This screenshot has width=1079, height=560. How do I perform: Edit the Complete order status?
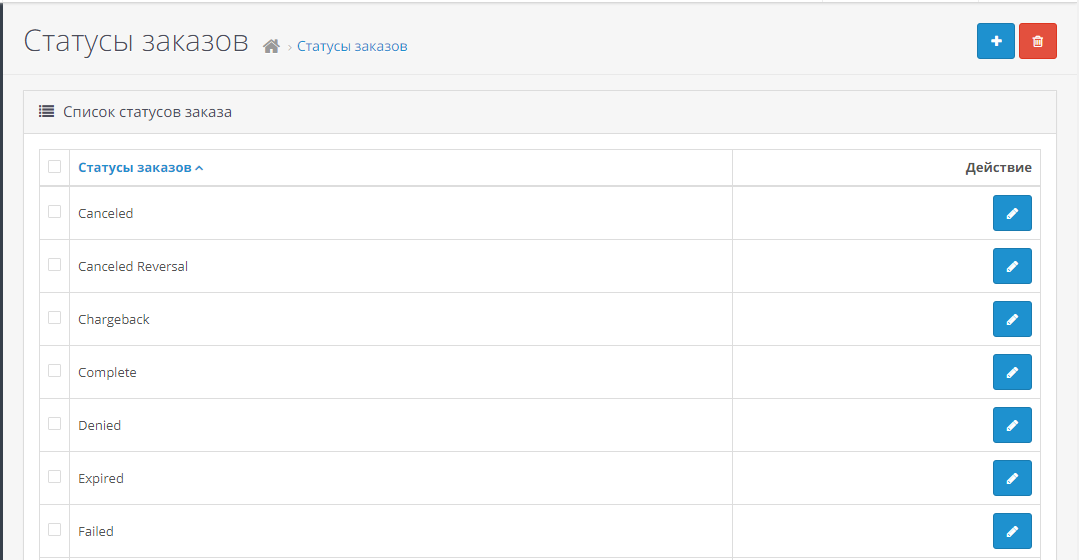tap(1011, 372)
